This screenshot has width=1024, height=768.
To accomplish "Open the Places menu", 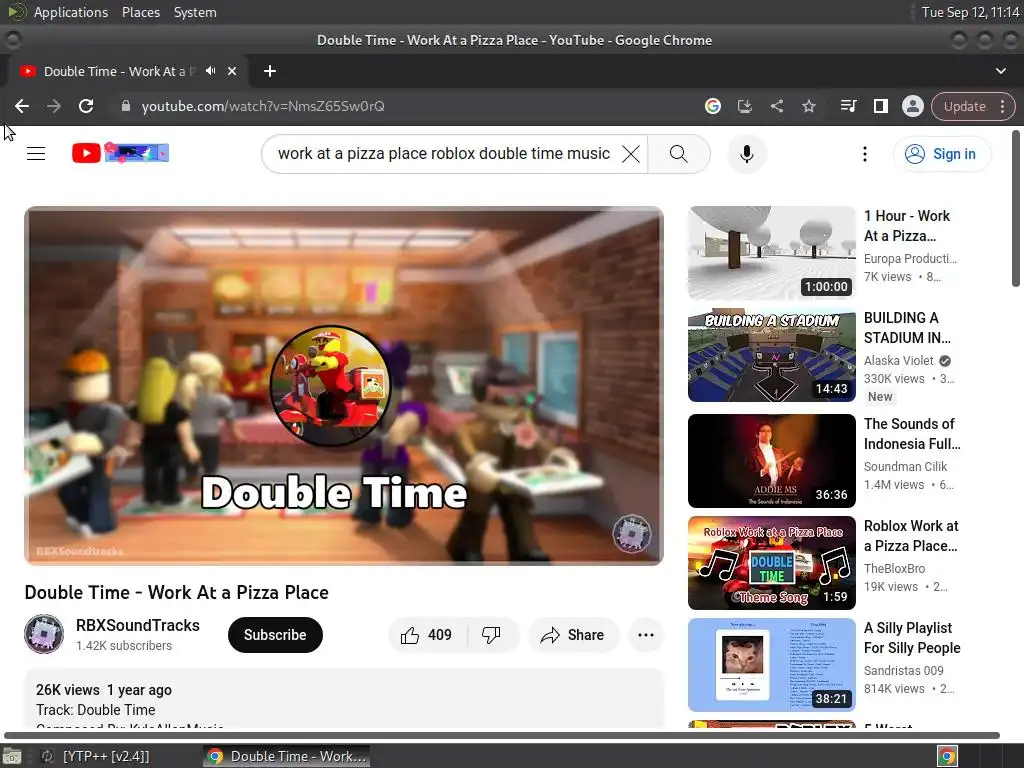I will [x=141, y=12].
